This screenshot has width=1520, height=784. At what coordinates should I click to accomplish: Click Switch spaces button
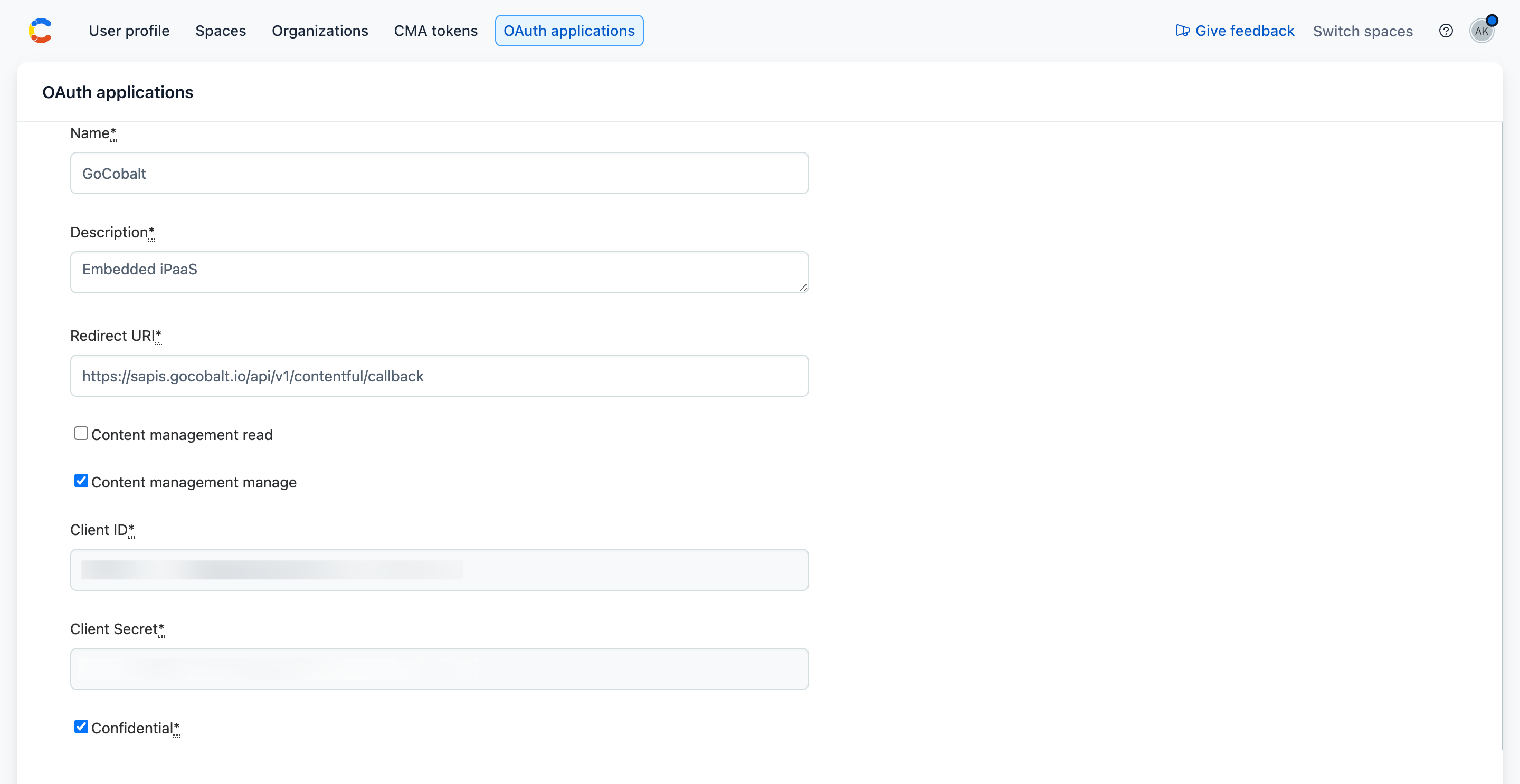pos(1362,31)
